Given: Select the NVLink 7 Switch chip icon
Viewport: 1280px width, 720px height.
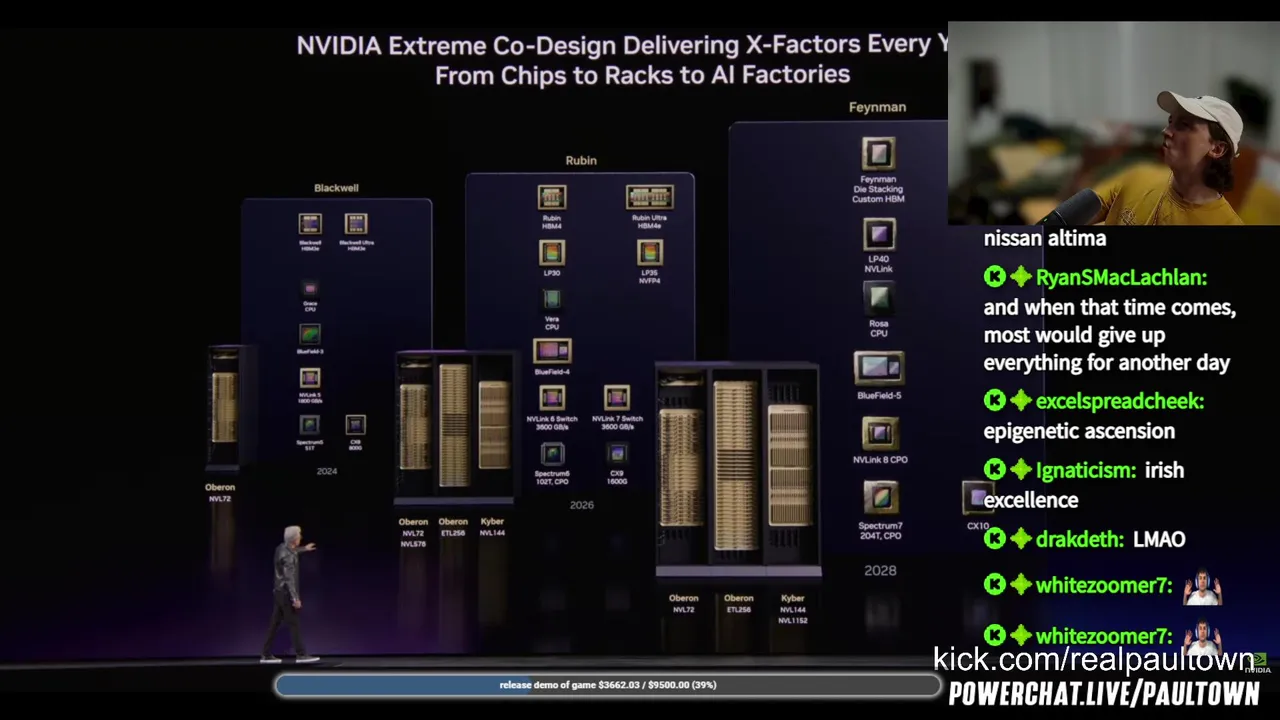Looking at the screenshot, I should pyautogui.click(x=617, y=398).
